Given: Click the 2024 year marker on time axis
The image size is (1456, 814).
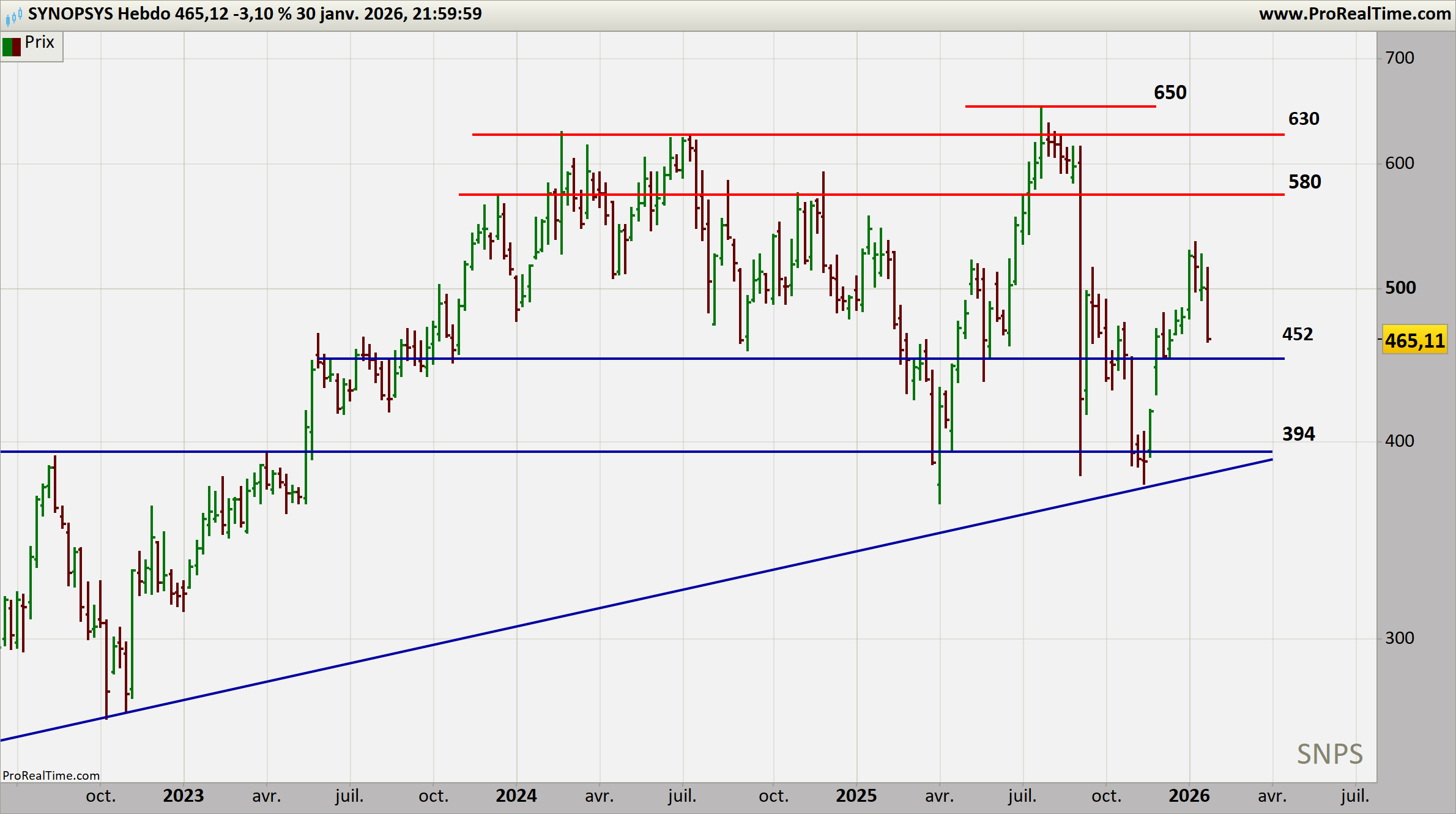Looking at the screenshot, I should tap(516, 796).
